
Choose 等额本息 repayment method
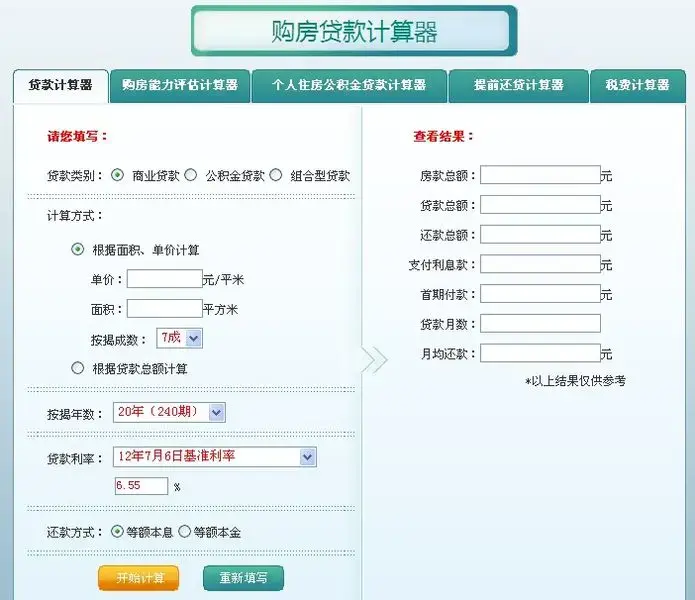118,532
